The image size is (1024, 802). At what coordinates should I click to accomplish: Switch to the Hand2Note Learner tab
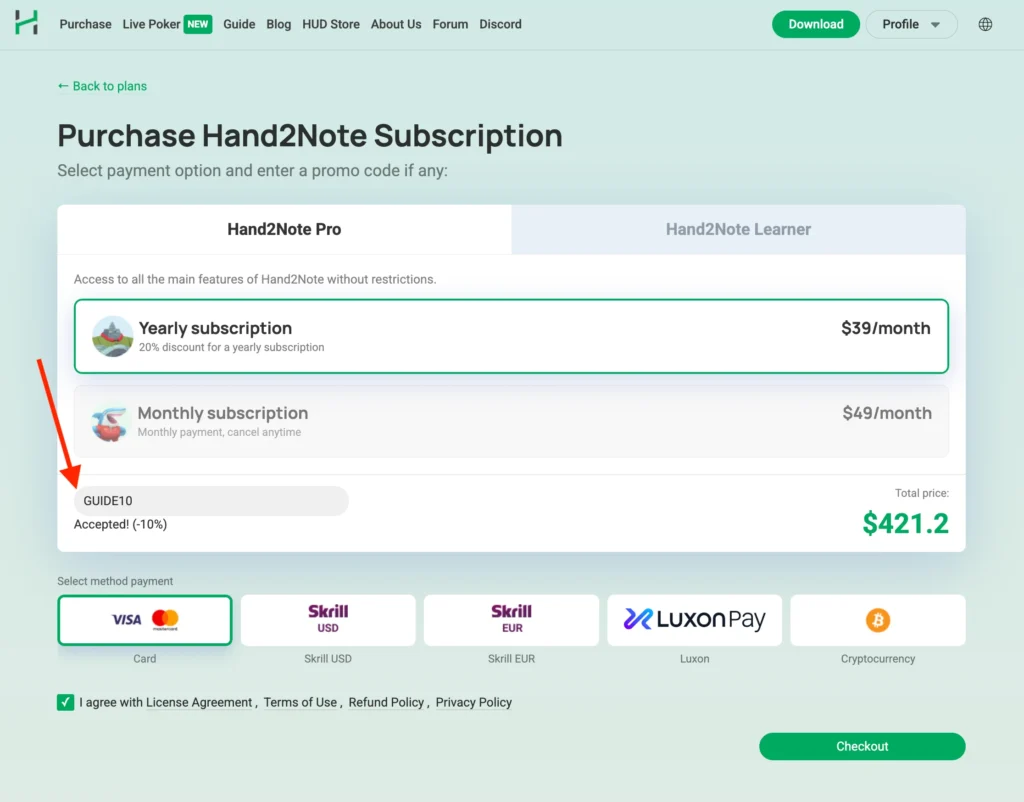[737, 229]
